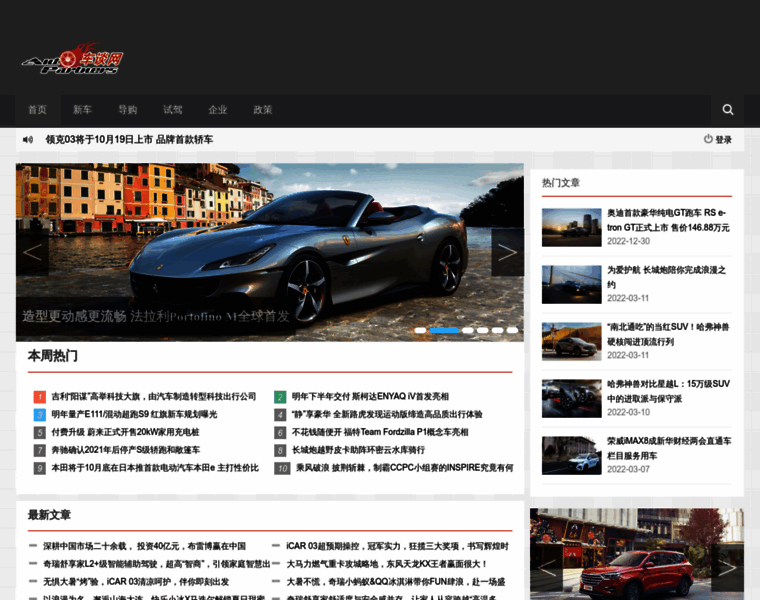This screenshot has width=760, height=600.
Task: Open the 首页 nav item
Action: [x=37, y=110]
